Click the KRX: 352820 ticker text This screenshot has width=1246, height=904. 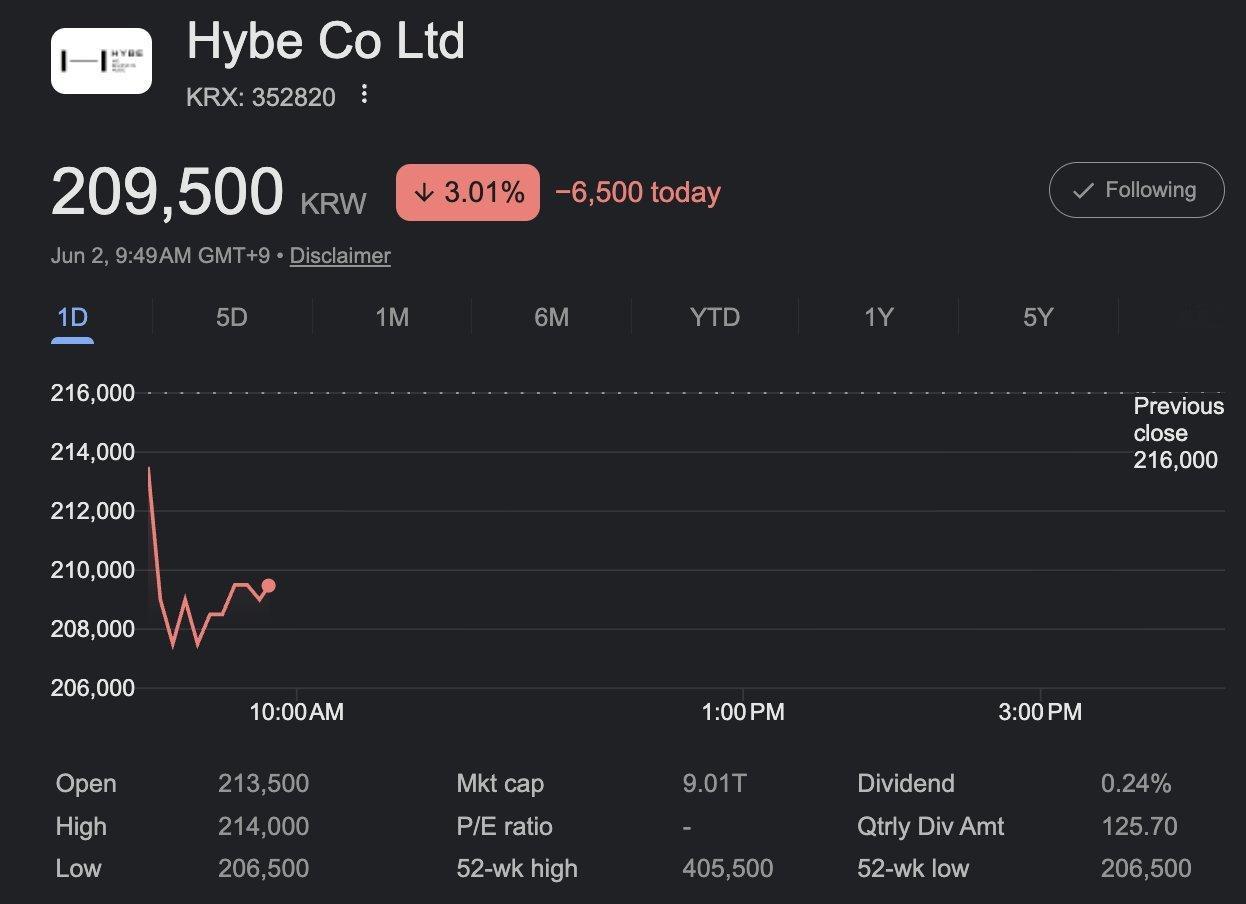[261, 97]
